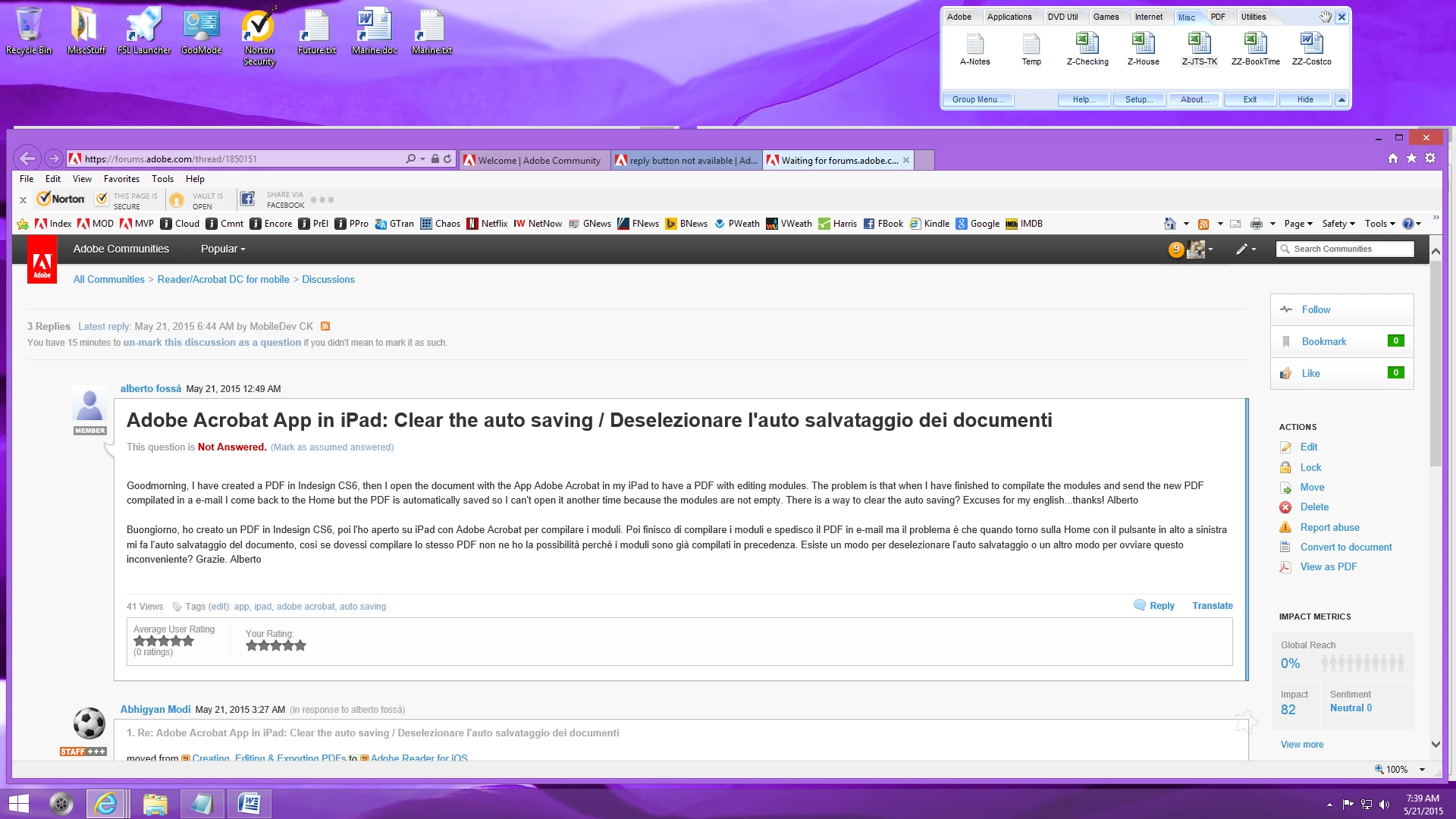1456x819 pixels.
Task: Open the pencil create menu icon
Action: coord(1241,249)
